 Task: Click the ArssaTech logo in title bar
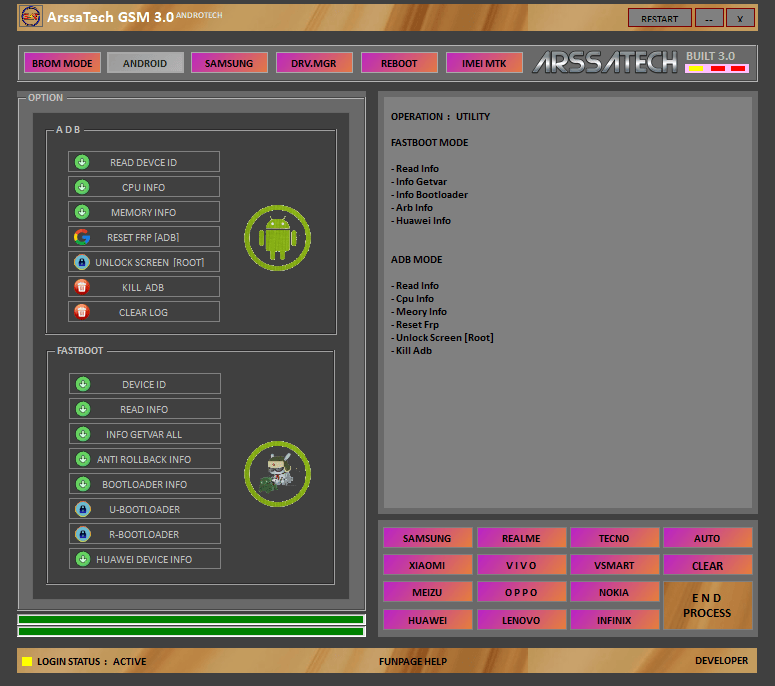[30, 17]
